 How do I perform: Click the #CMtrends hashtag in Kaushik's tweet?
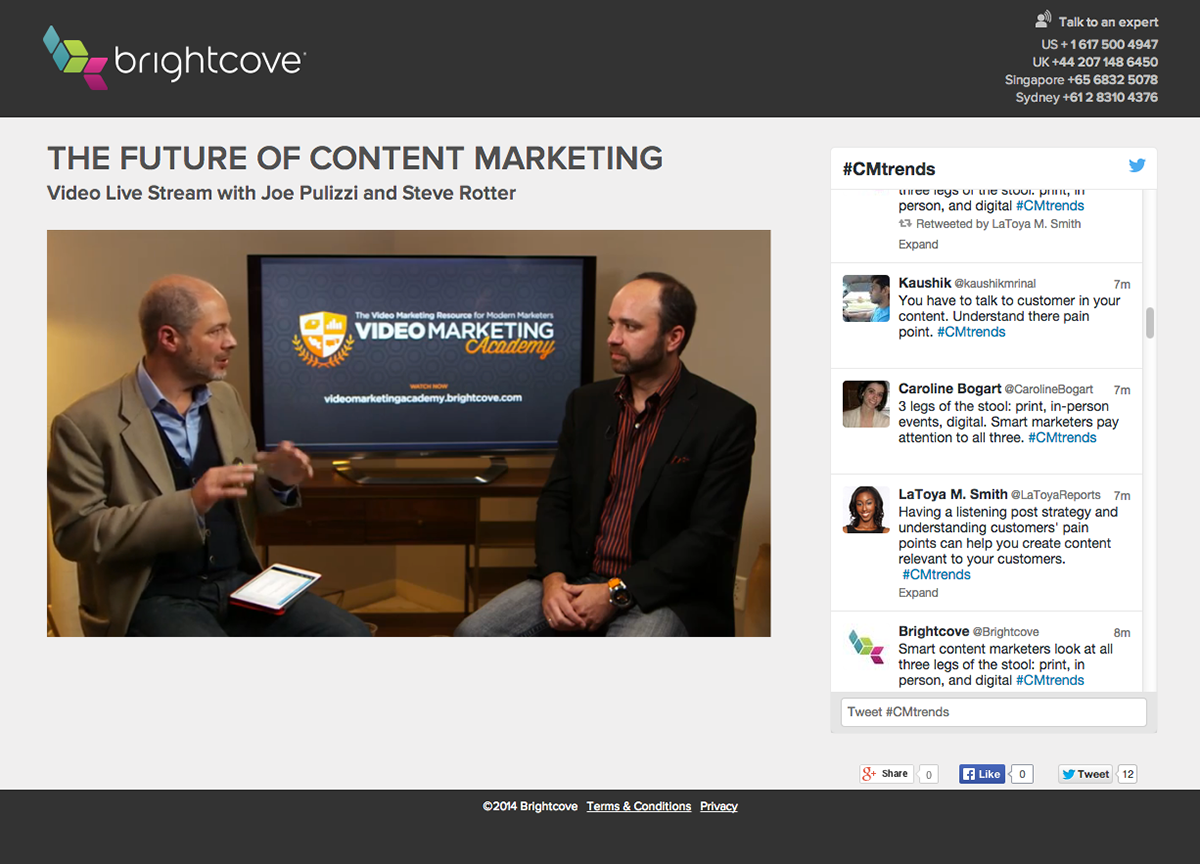[x=972, y=332]
